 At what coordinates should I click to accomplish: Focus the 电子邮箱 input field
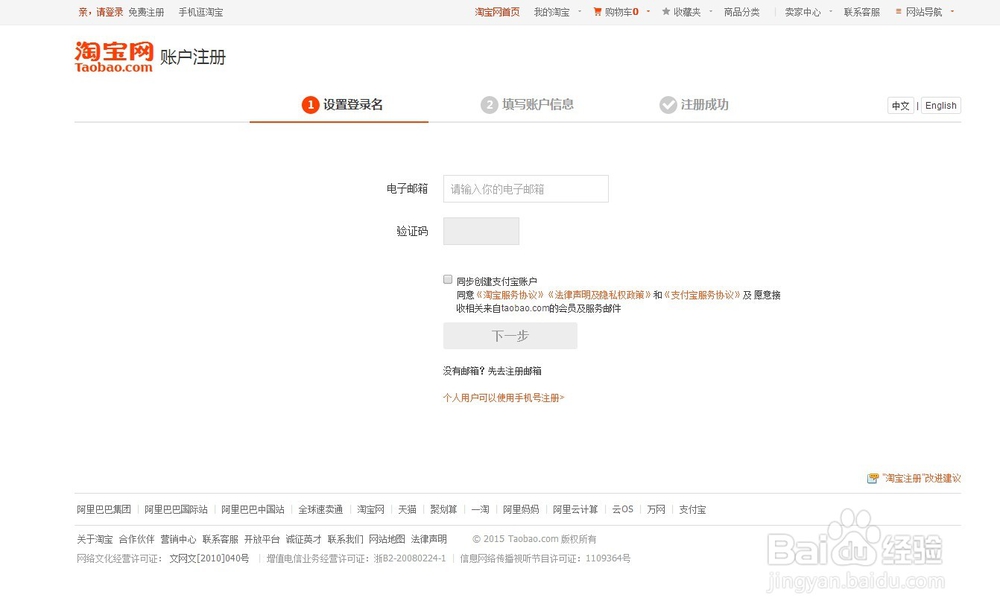pyautogui.click(x=526, y=189)
